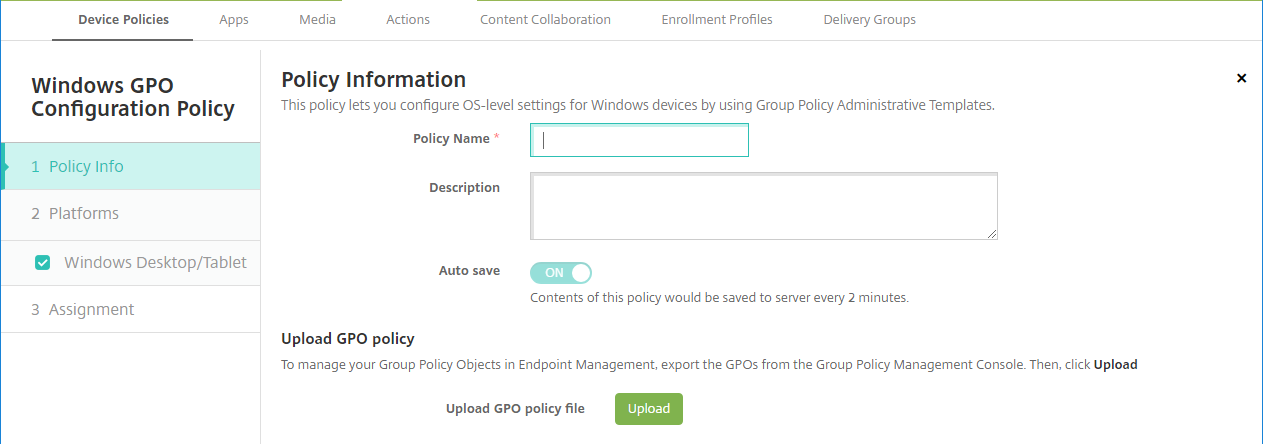Open the Actions tab
1263x444 pixels.
(407, 19)
